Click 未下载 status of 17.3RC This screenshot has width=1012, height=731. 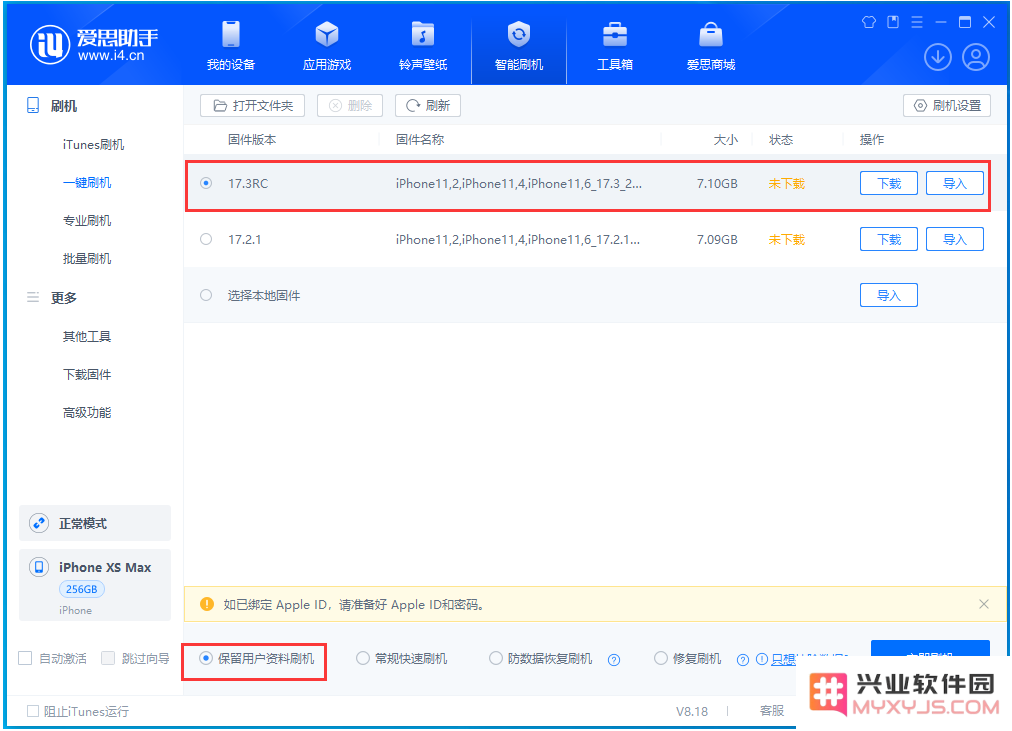pyautogui.click(x=786, y=183)
